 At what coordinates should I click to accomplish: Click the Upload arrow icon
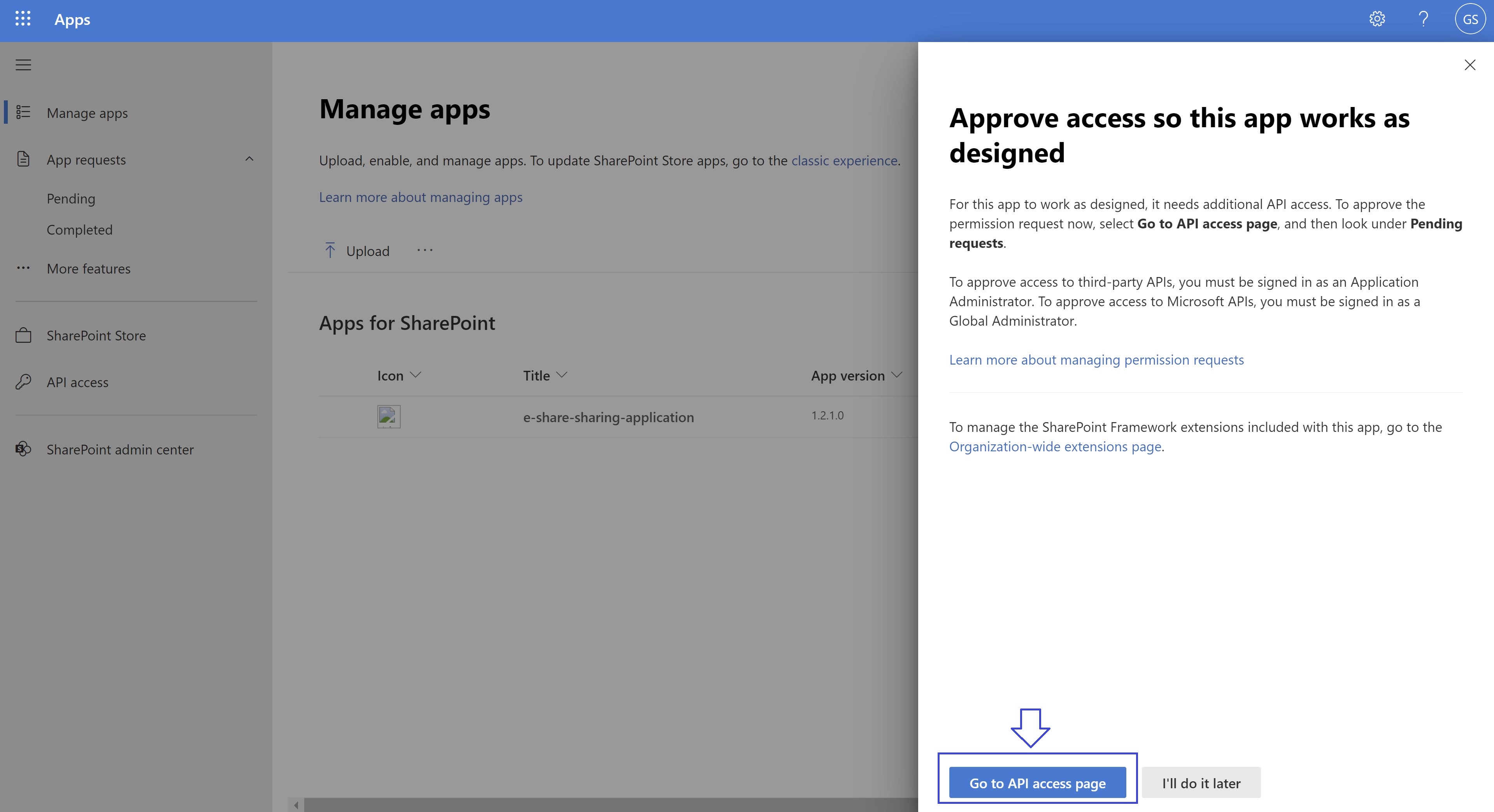(x=330, y=251)
